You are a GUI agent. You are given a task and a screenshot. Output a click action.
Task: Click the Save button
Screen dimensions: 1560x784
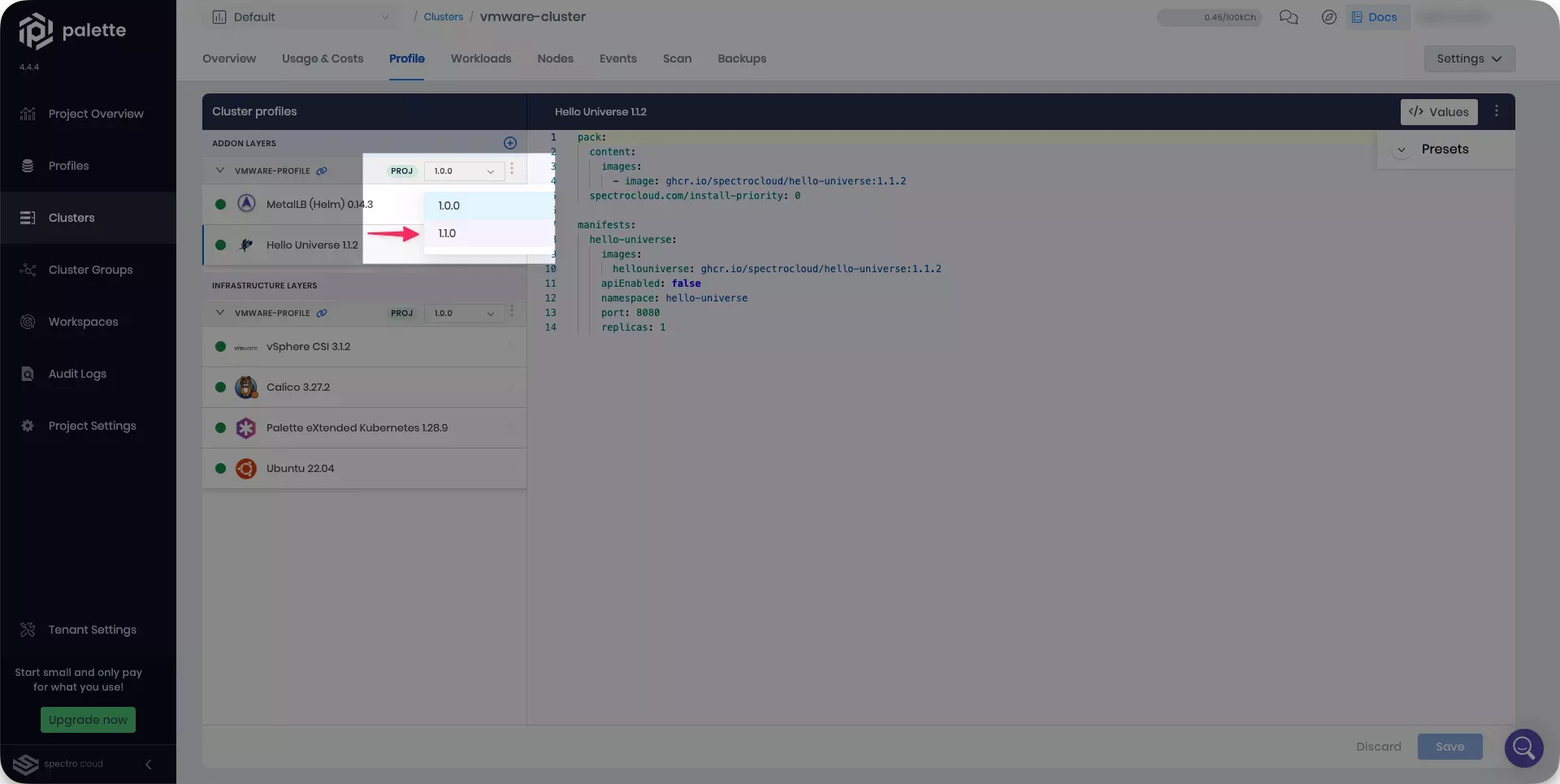(1449, 747)
